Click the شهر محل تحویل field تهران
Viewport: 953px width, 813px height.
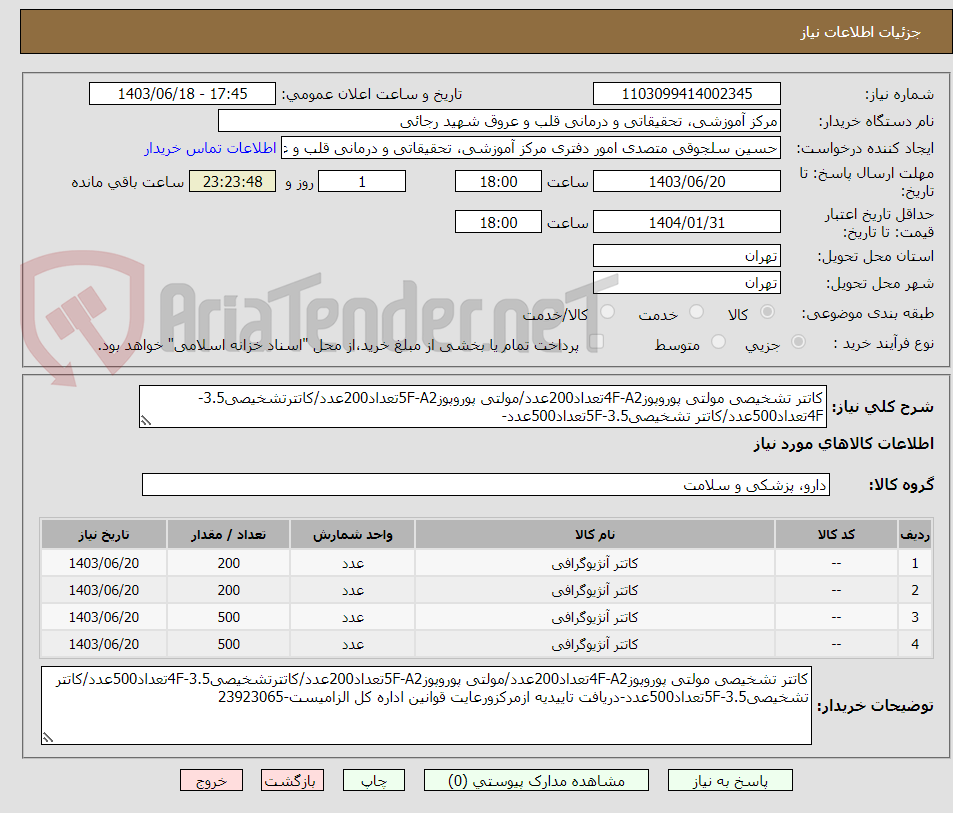687,283
